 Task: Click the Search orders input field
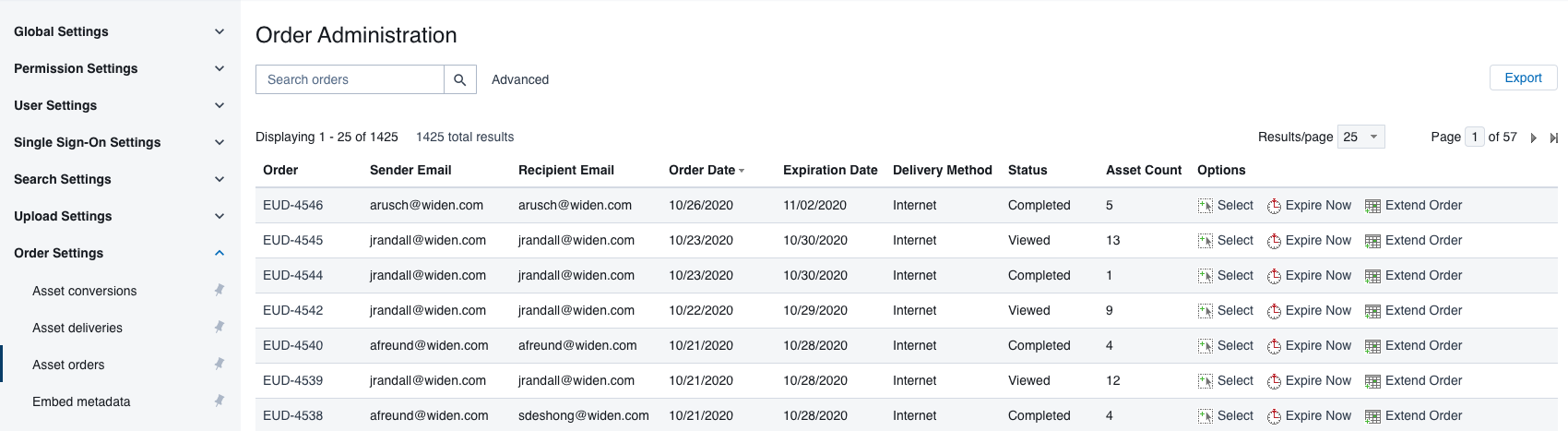point(350,79)
